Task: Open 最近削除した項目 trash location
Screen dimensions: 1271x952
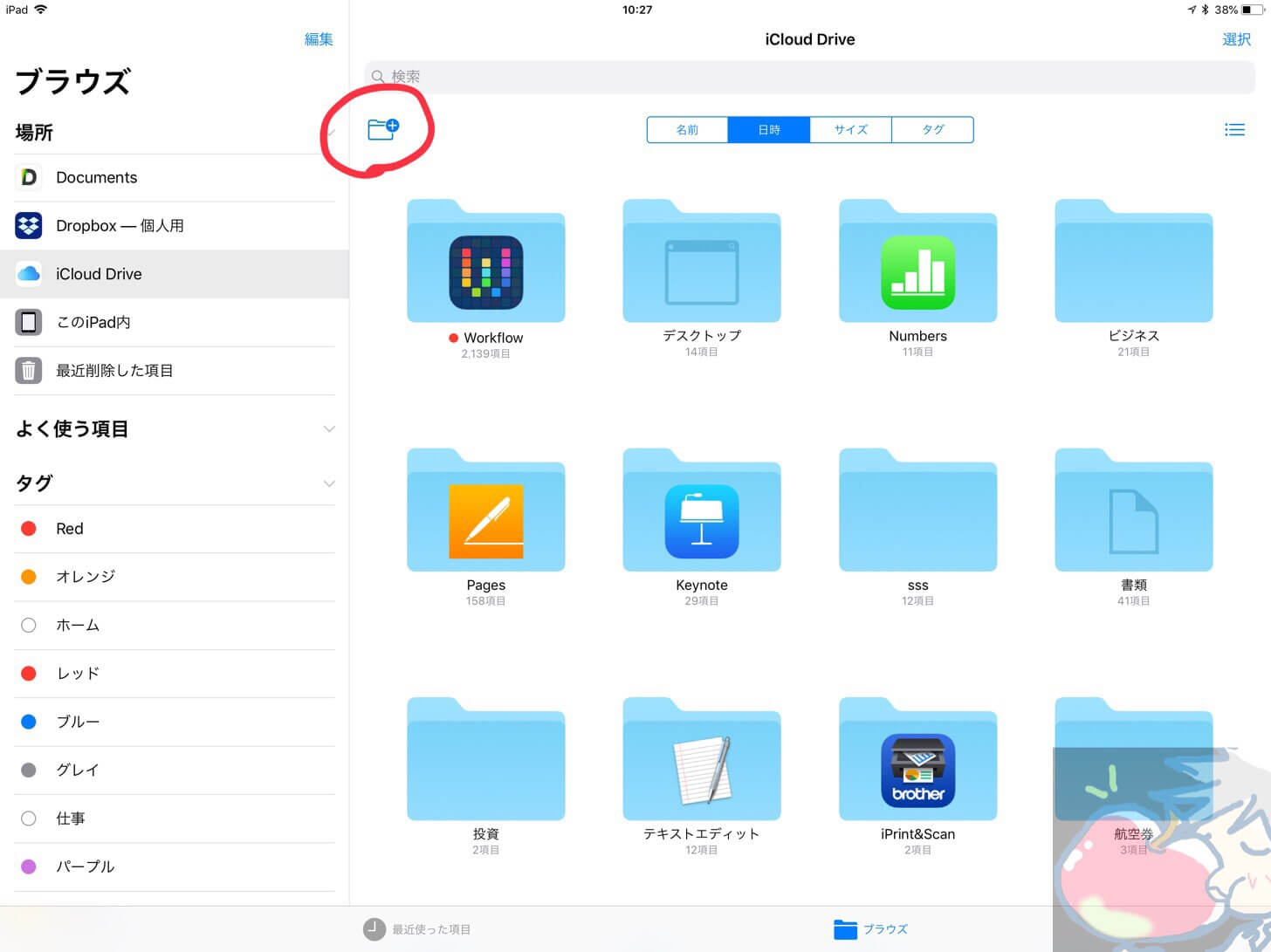Action: point(175,371)
